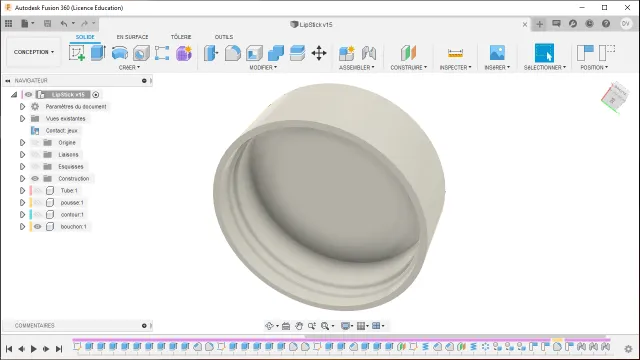Expand the Esquisses folder

click(22, 167)
